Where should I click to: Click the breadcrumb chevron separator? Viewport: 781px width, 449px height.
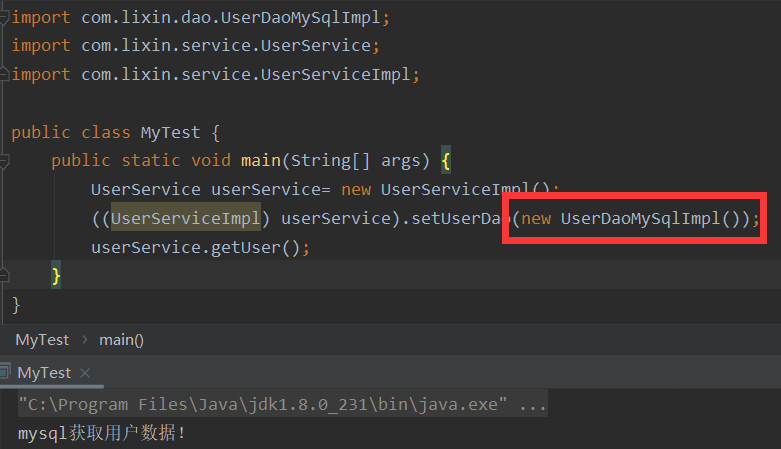click(84, 340)
